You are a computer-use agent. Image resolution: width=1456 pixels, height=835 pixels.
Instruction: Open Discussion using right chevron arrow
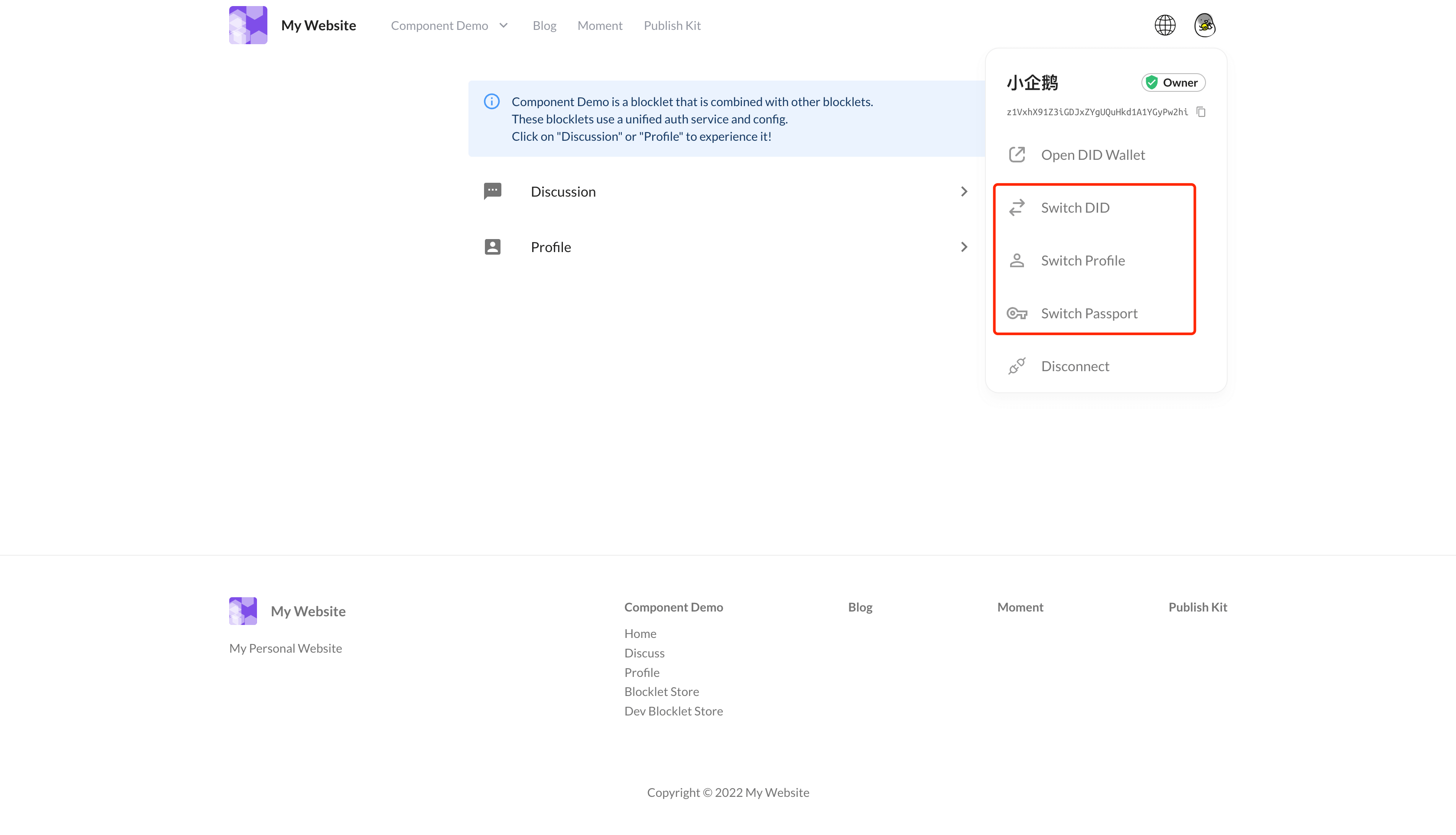(964, 191)
